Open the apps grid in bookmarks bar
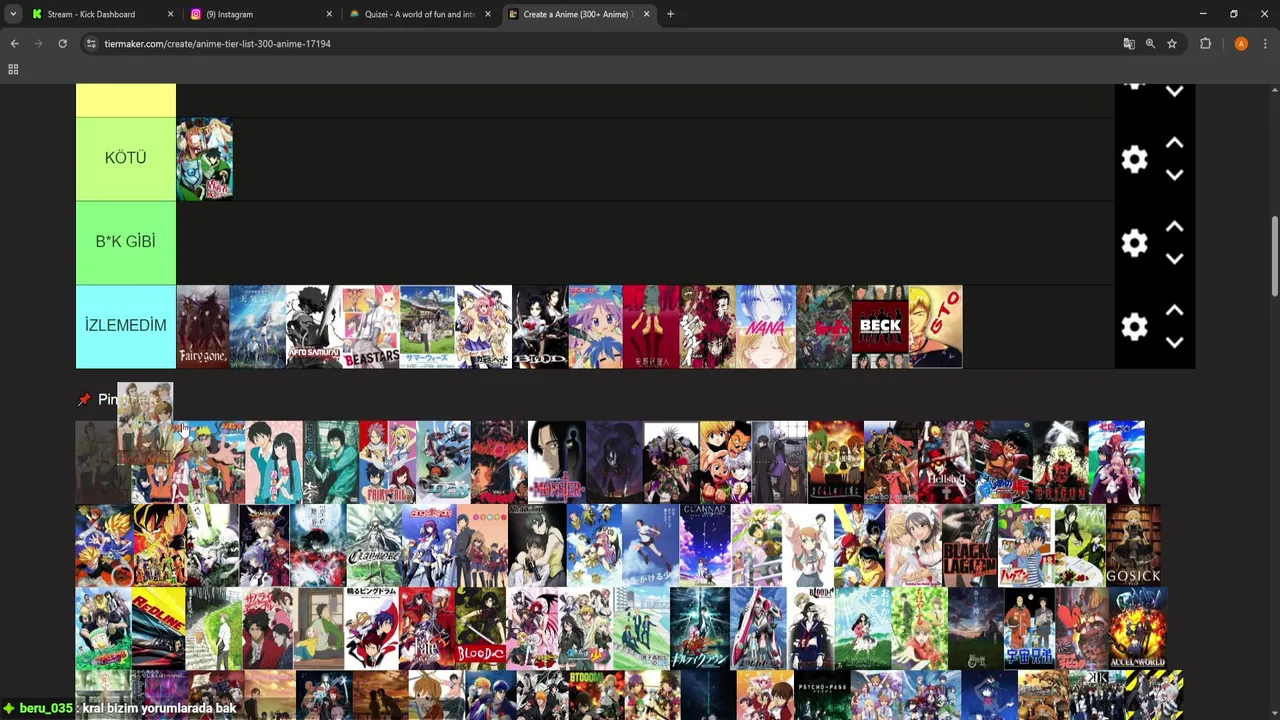 (x=13, y=69)
